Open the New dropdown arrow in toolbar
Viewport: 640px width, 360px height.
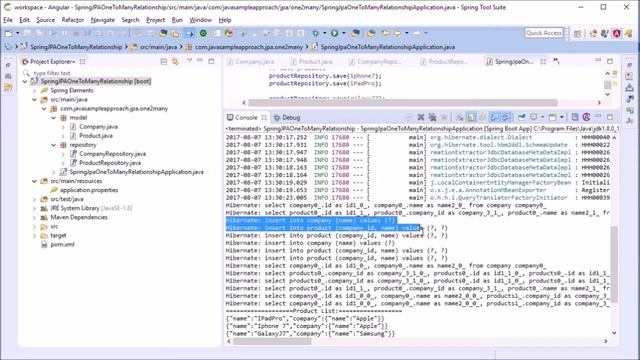(18, 33)
